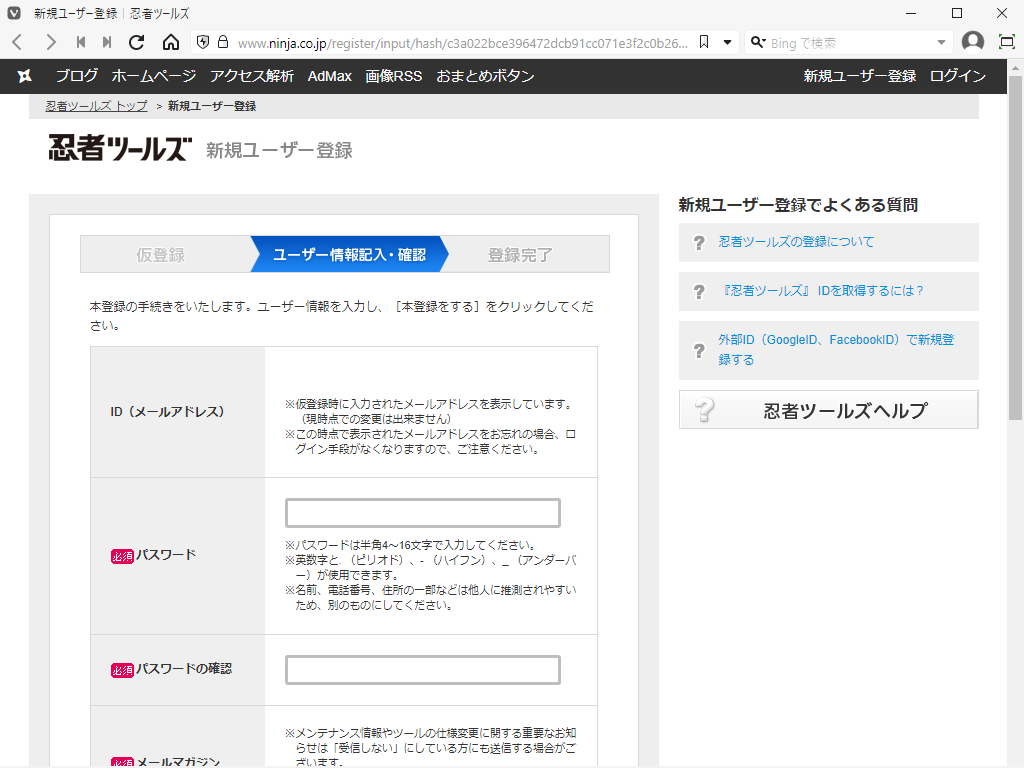Click the address bar URL
The image size is (1024, 768).
pos(462,43)
